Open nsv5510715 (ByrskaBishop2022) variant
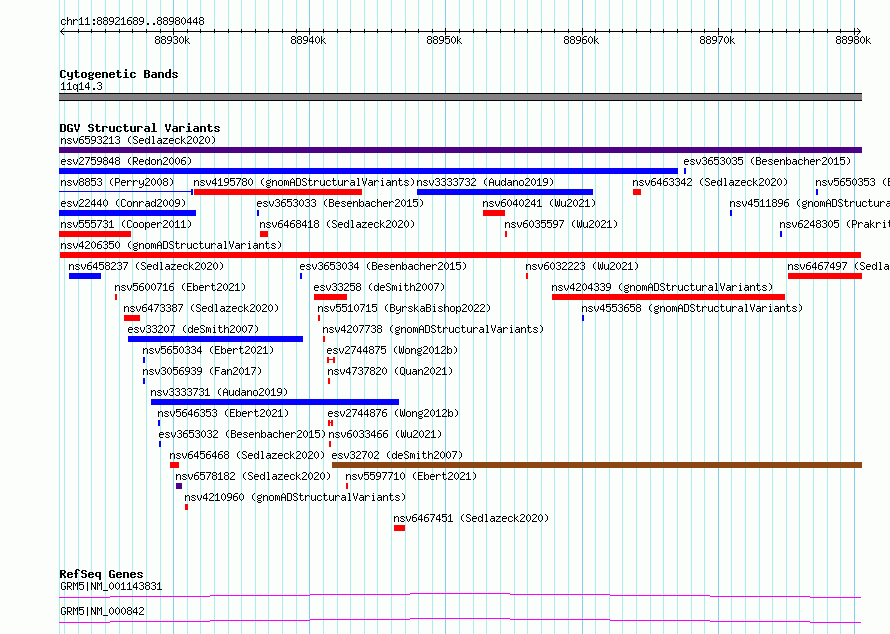The image size is (890, 634). [404, 308]
